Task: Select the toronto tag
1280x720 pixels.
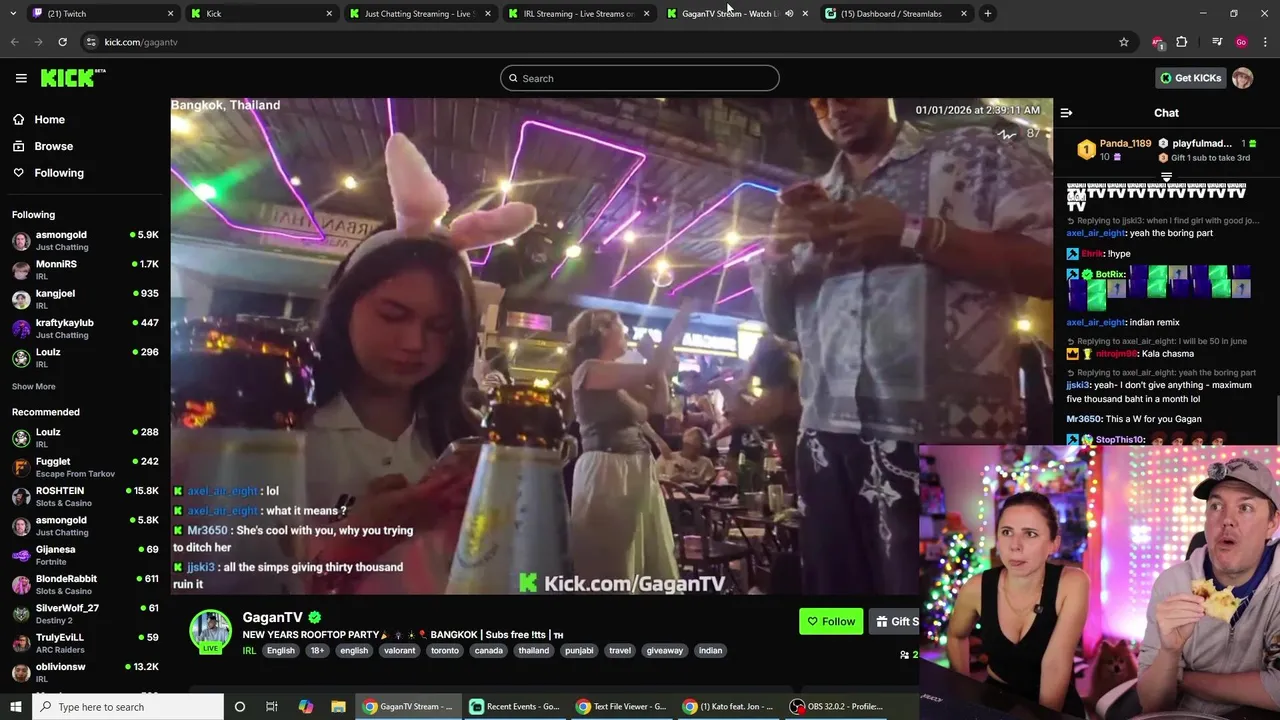Action: (445, 650)
